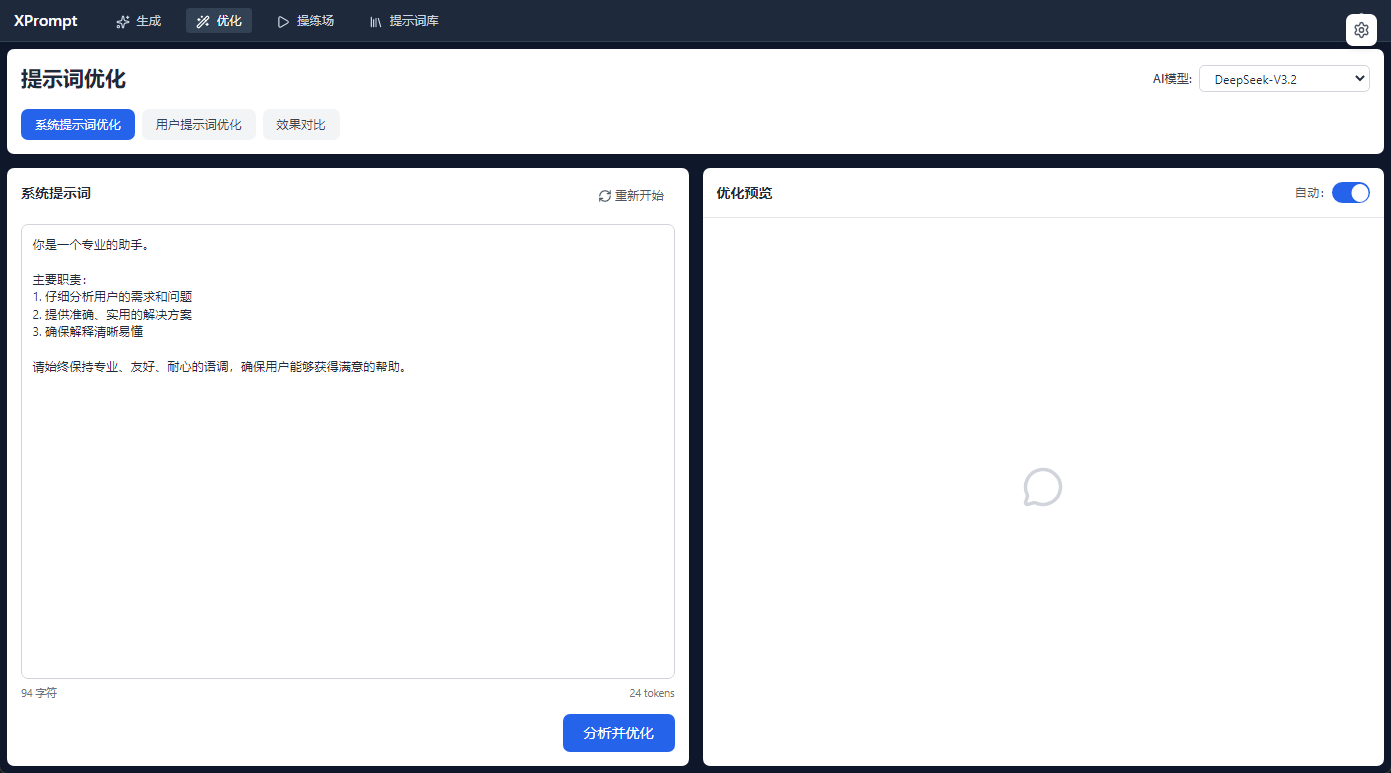
Task: Click the 优化预览 panel title
Action: (x=744, y=193)
